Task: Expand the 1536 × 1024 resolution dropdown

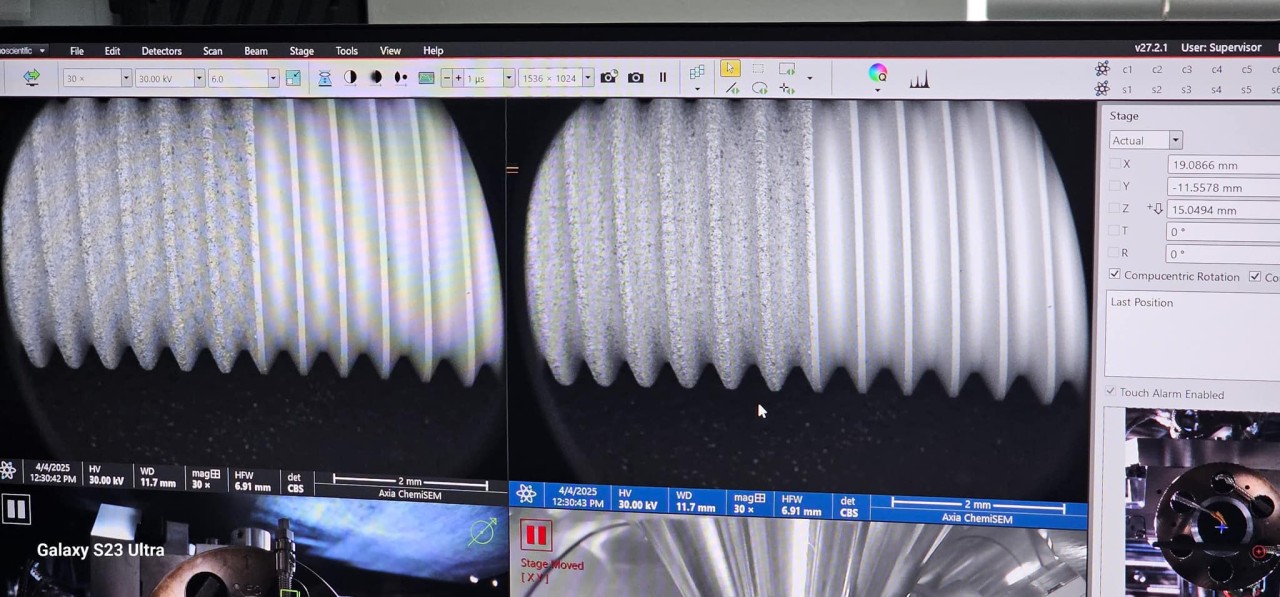Action: (x=588, y=78)
